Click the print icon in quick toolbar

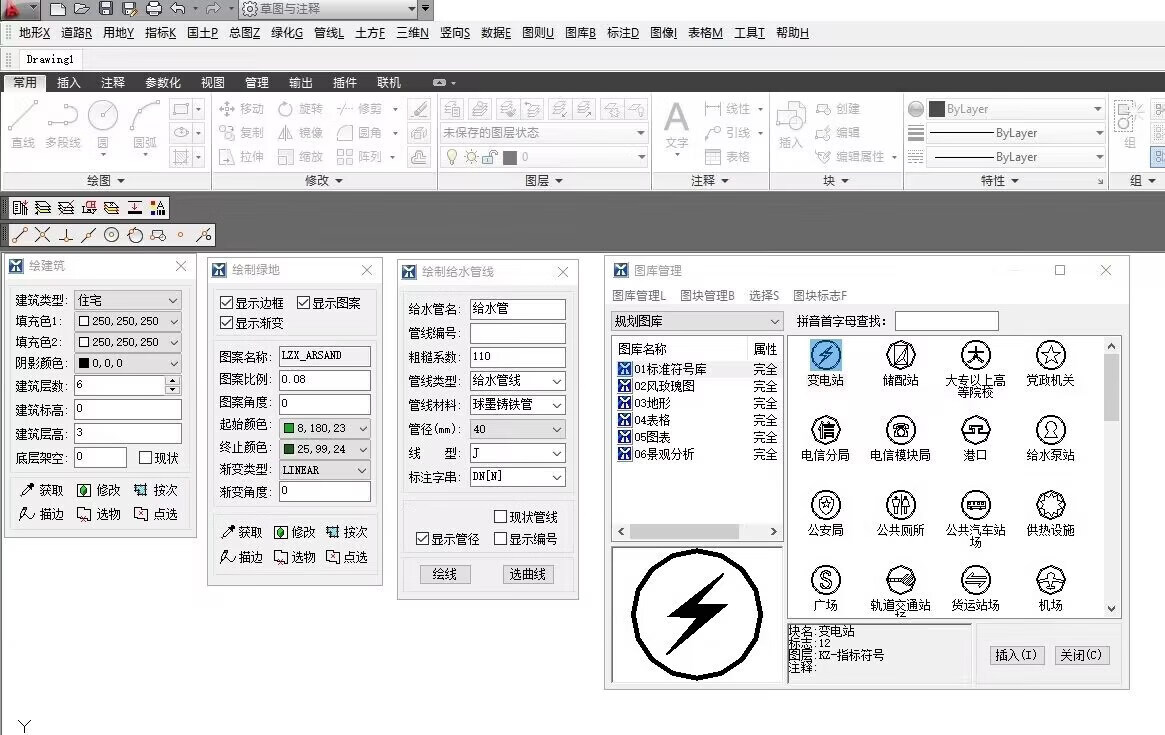[154, 9]
